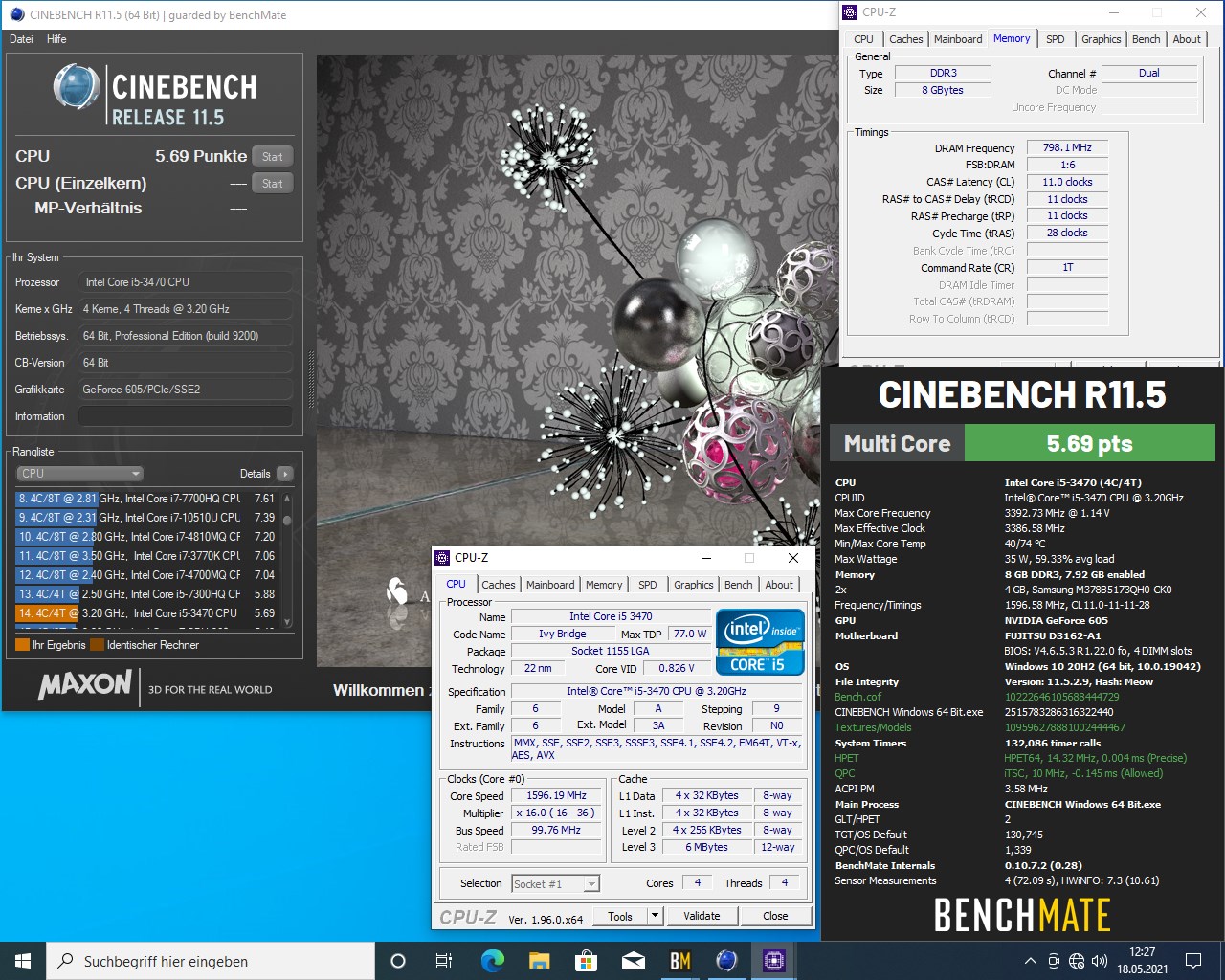1225x980 pixels.
Task: Open the CPU ranking dropdown under Rangliste
Action: click(x=80, y=474)
